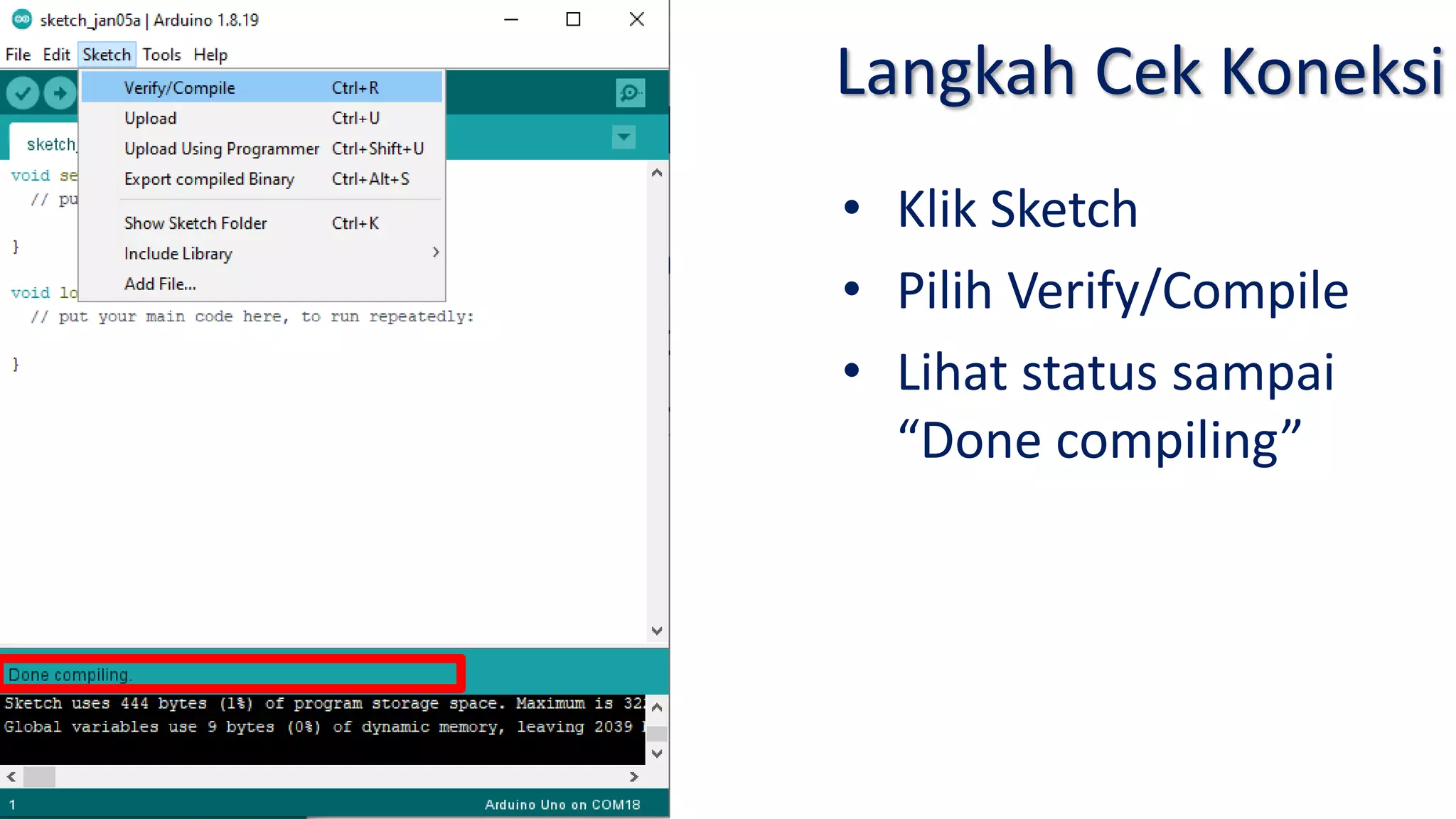Open the Help menu
The width and height of the screenshot is (1456, 819).
click(x=210, y=55)
